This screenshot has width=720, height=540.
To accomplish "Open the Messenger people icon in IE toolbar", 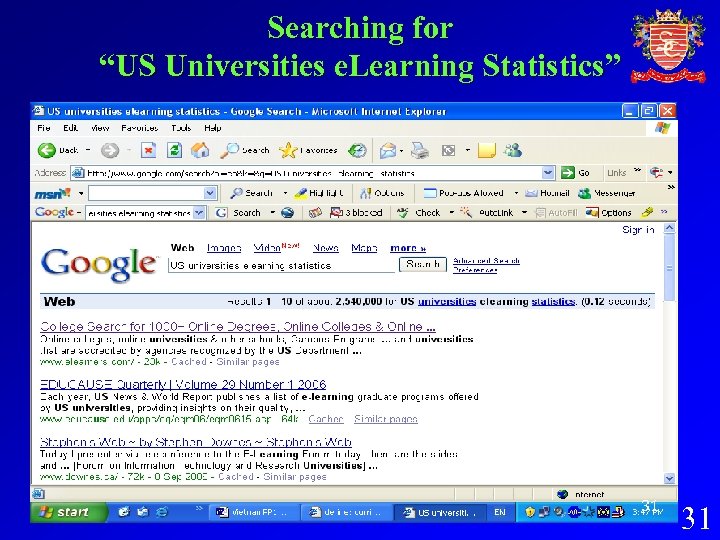I will 512,150.
